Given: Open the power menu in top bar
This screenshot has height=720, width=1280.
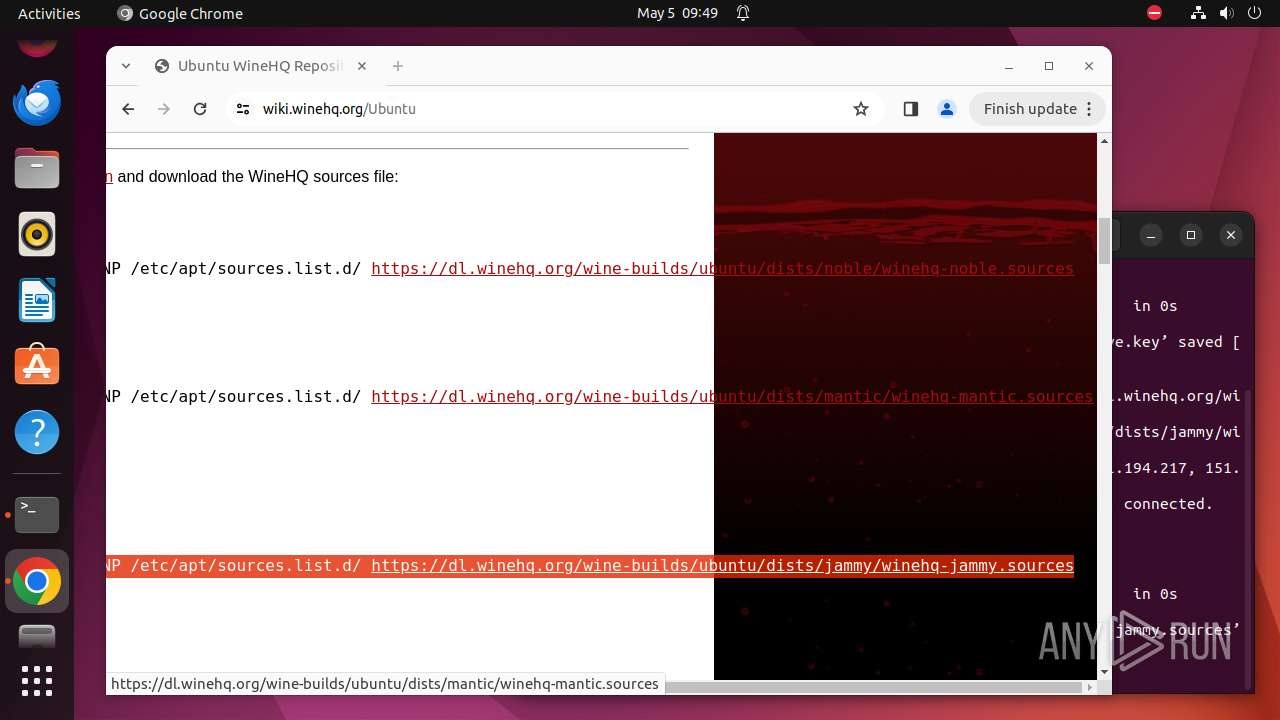Looking at the screenshot, I should point(1254,13).
